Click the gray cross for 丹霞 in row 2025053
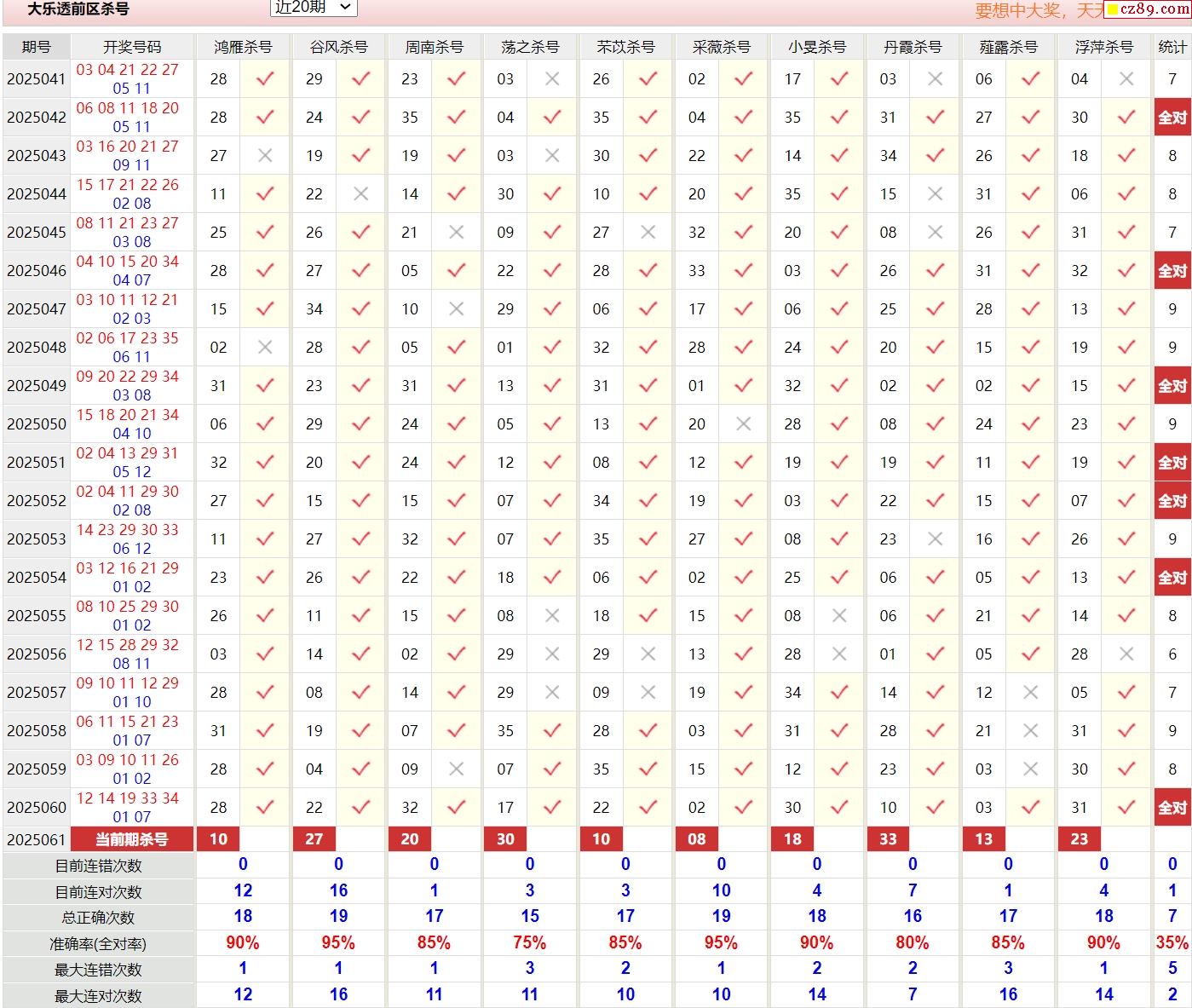The image size is (1192, 1008). click(935, 539)
